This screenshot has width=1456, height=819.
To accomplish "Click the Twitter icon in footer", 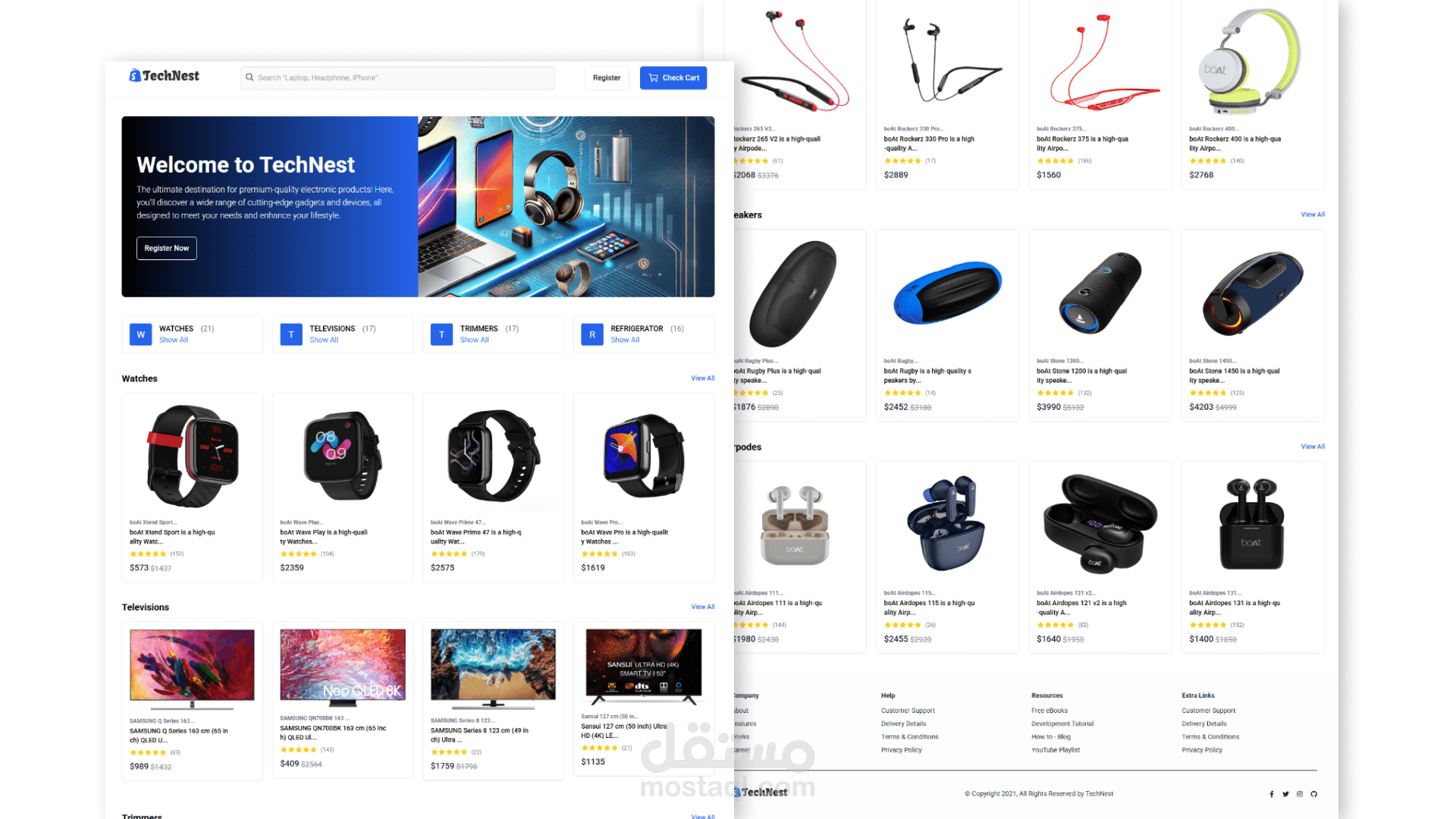I will point(1285,794).
